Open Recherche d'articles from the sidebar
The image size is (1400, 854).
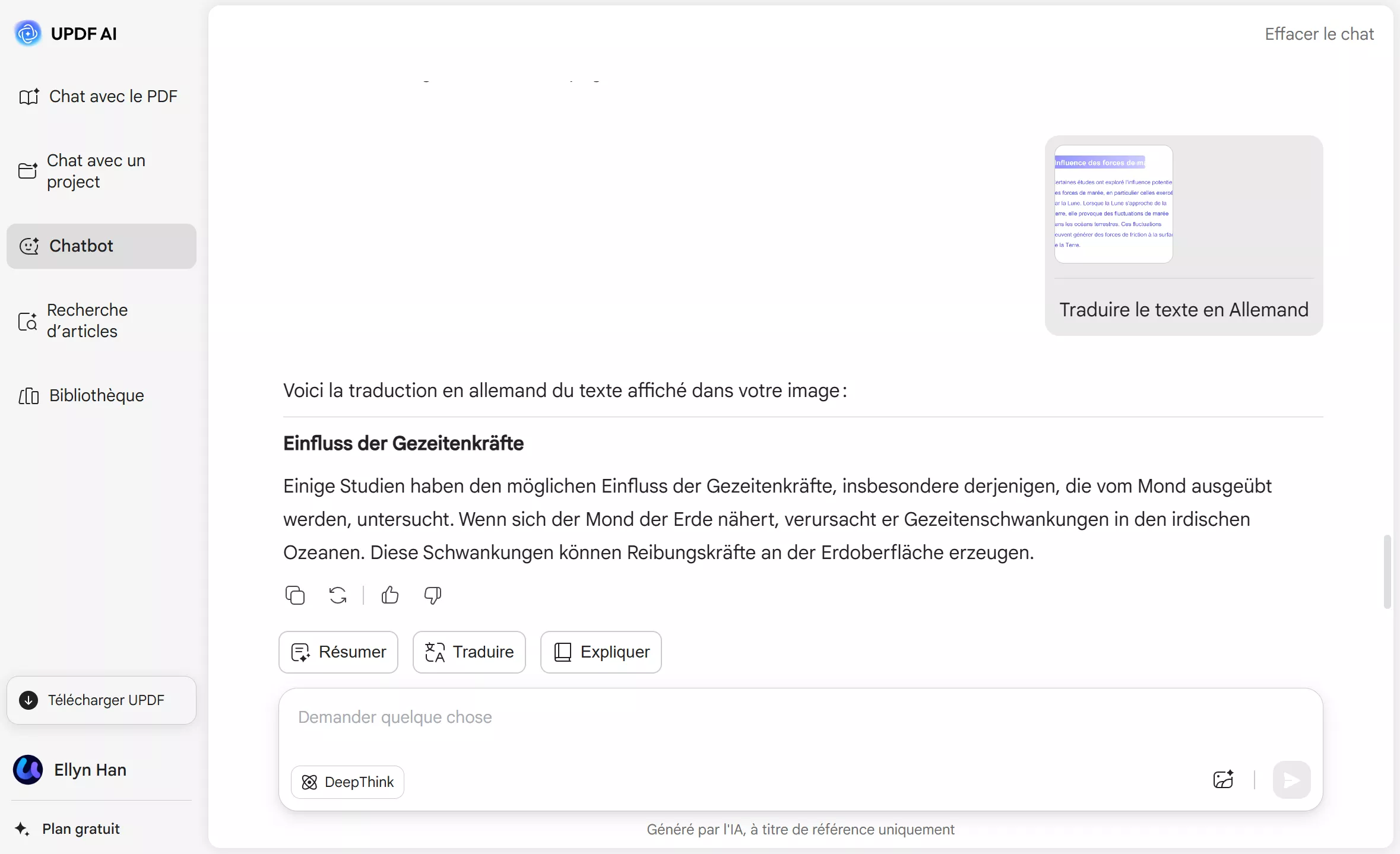click(85, 320)
